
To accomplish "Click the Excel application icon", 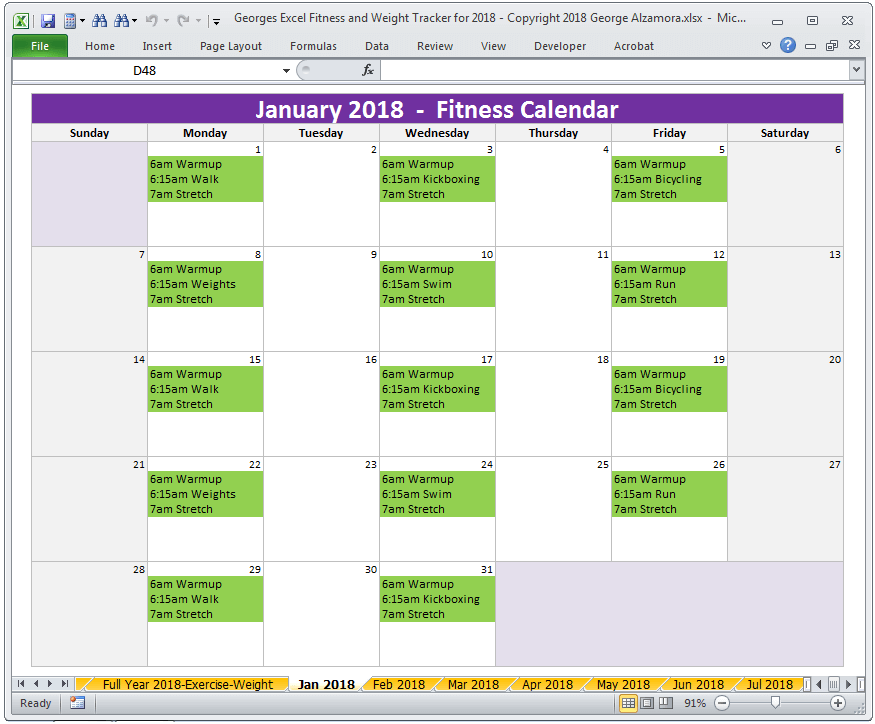I will click(x=21, y=21).
